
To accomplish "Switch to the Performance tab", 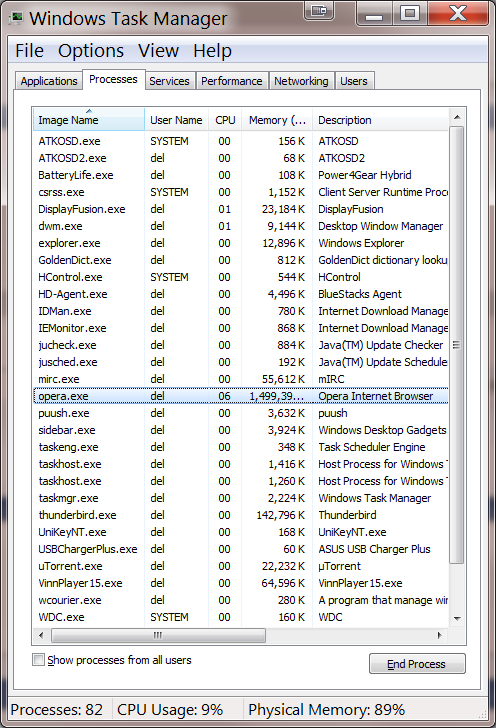I will pos(232,81).
